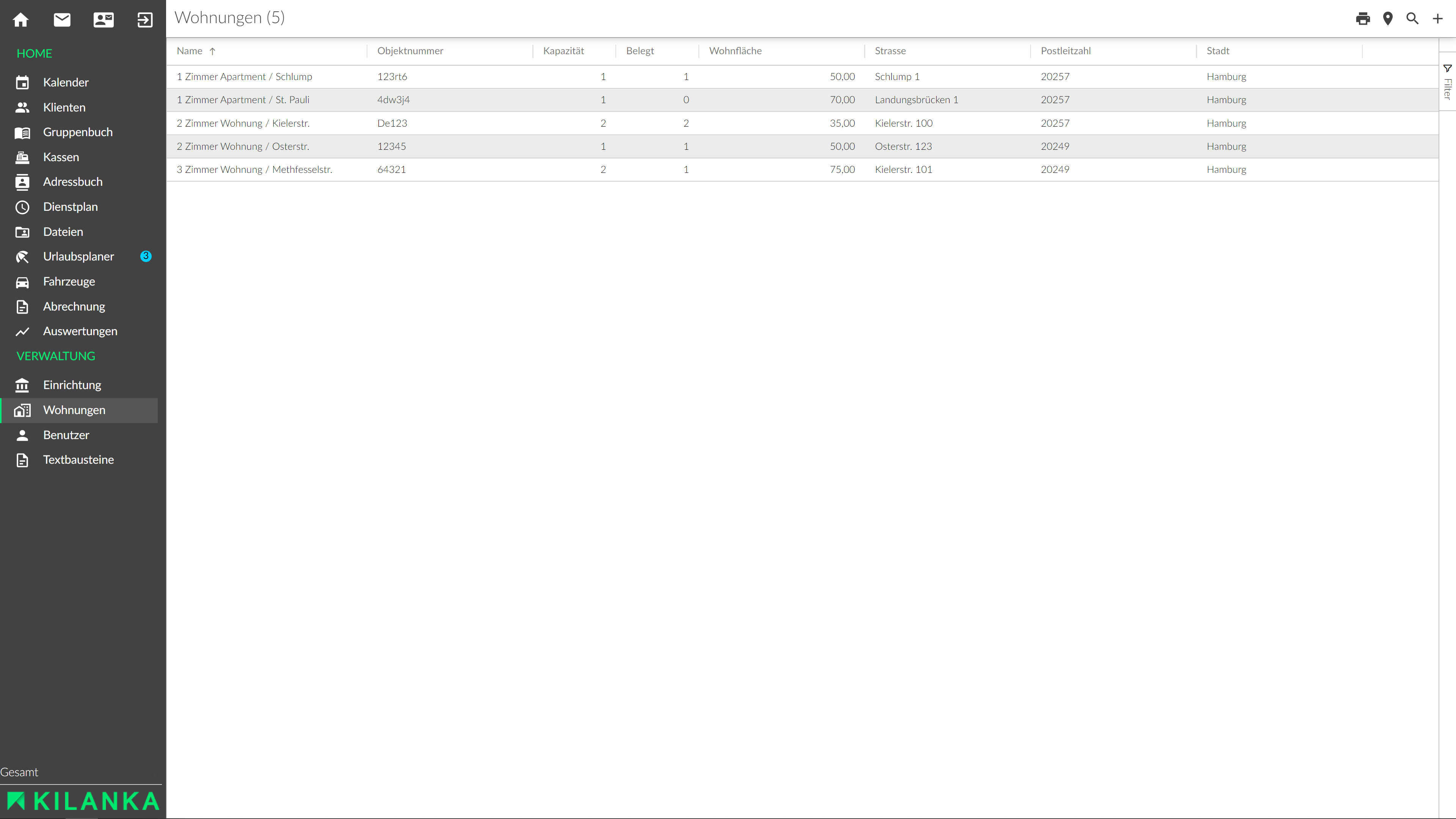Click the contact card icon
Screen dimensions: 1456x819
pos(104,20)
